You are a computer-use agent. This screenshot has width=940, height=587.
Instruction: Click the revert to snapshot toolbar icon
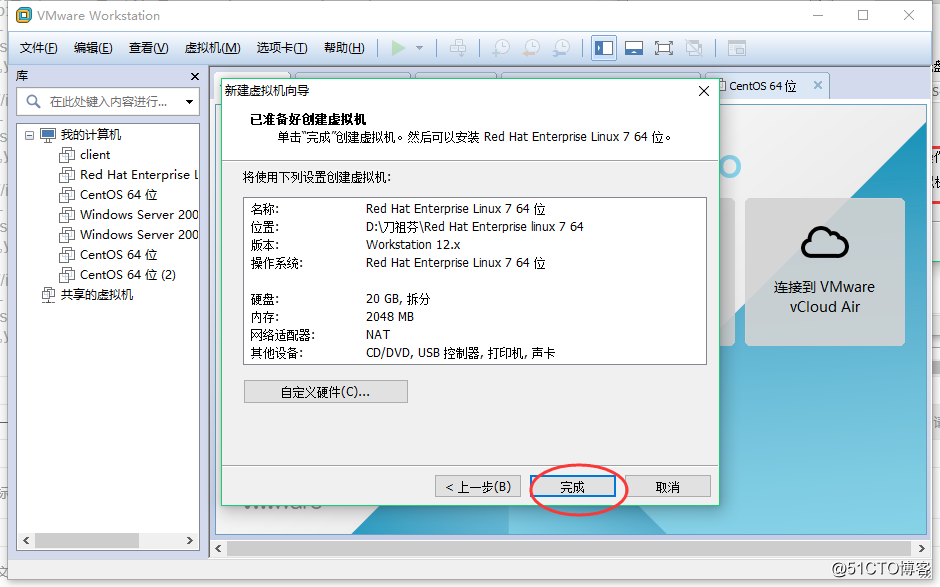pyautogui.click(x=531, y=48)
